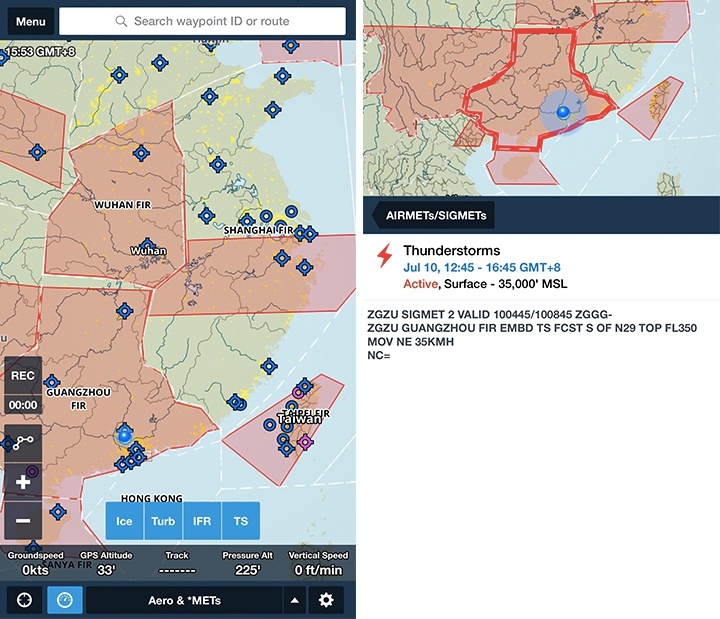
Task: Tap the Pressure Alt 225' readout
Action: [x=248, y=563]
